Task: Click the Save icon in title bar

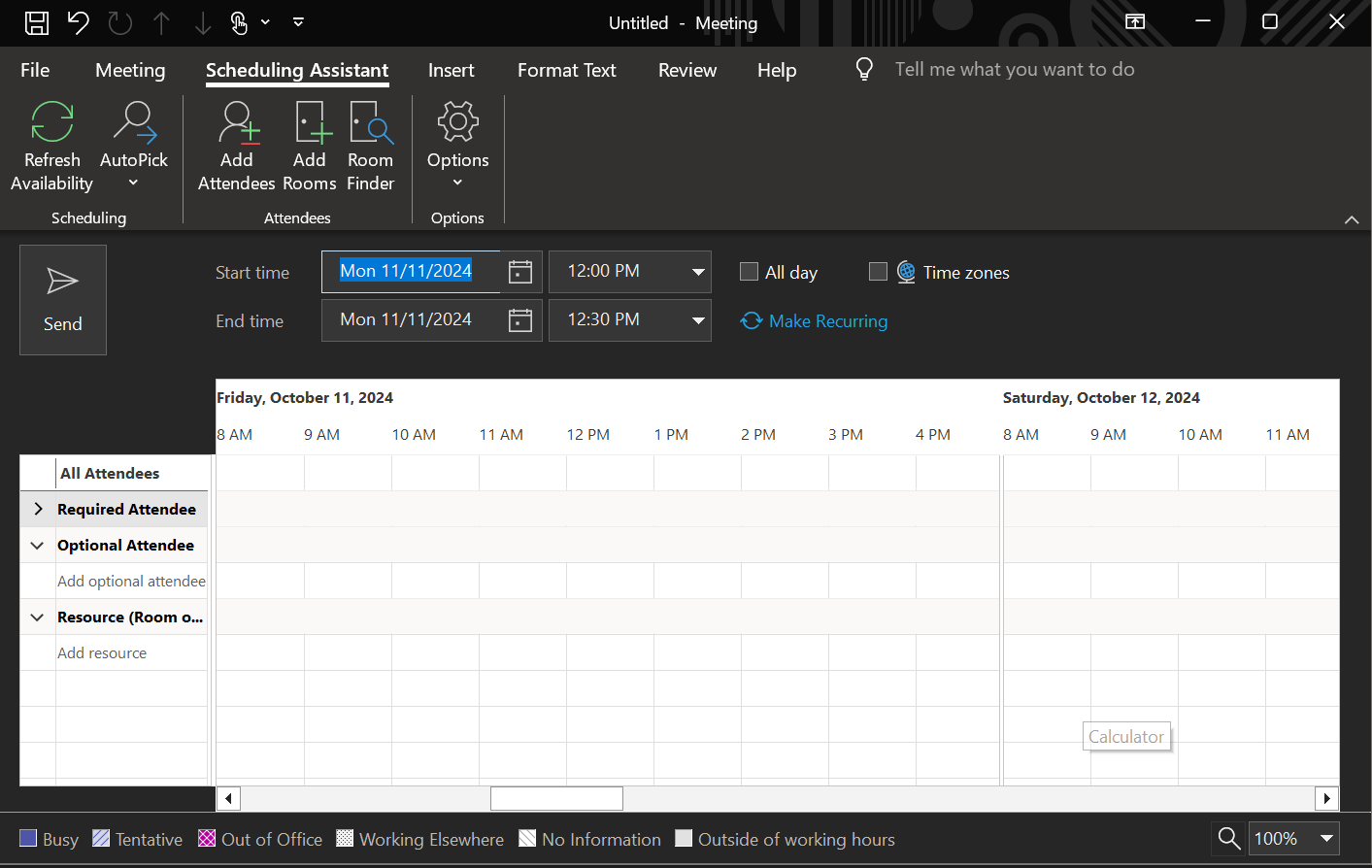Action: point(36,22)
